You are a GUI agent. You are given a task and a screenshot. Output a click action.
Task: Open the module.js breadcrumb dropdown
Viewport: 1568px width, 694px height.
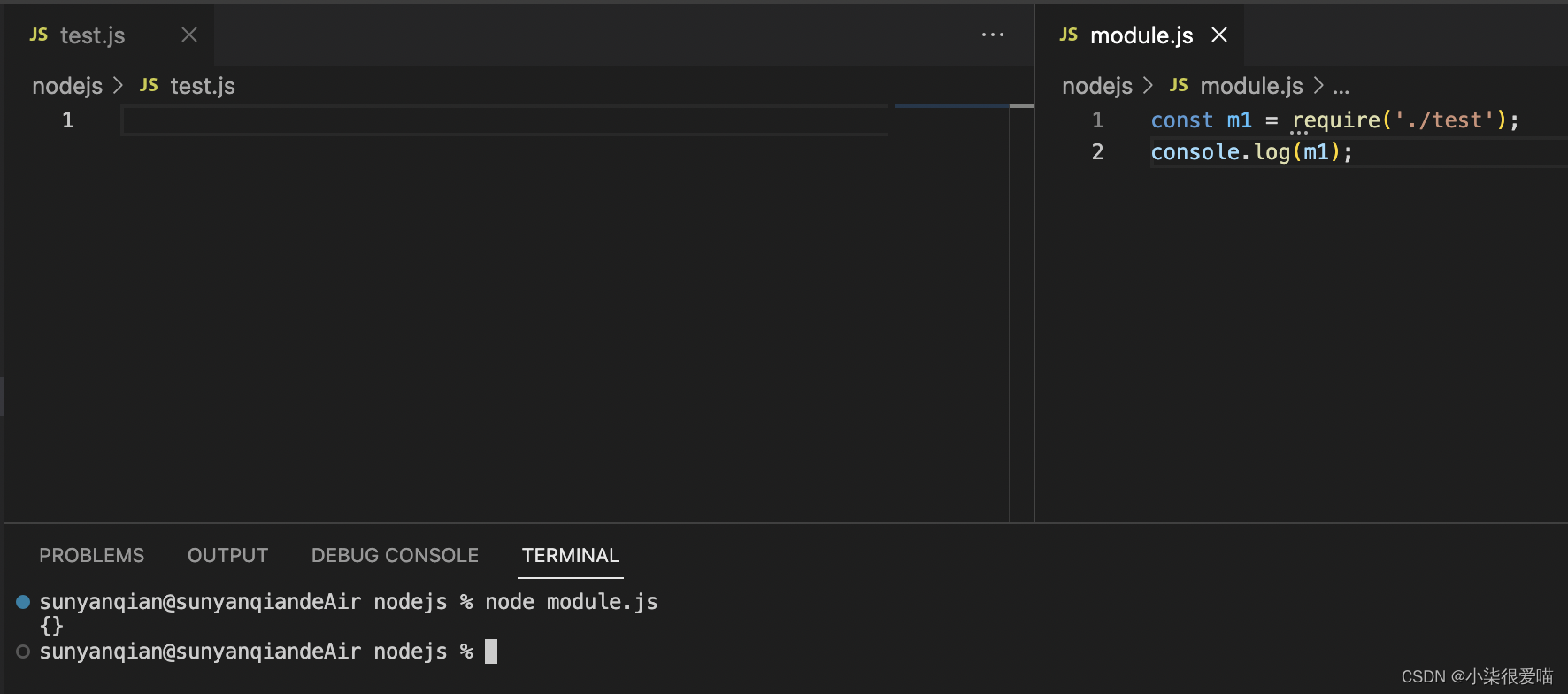(1251, 86)
